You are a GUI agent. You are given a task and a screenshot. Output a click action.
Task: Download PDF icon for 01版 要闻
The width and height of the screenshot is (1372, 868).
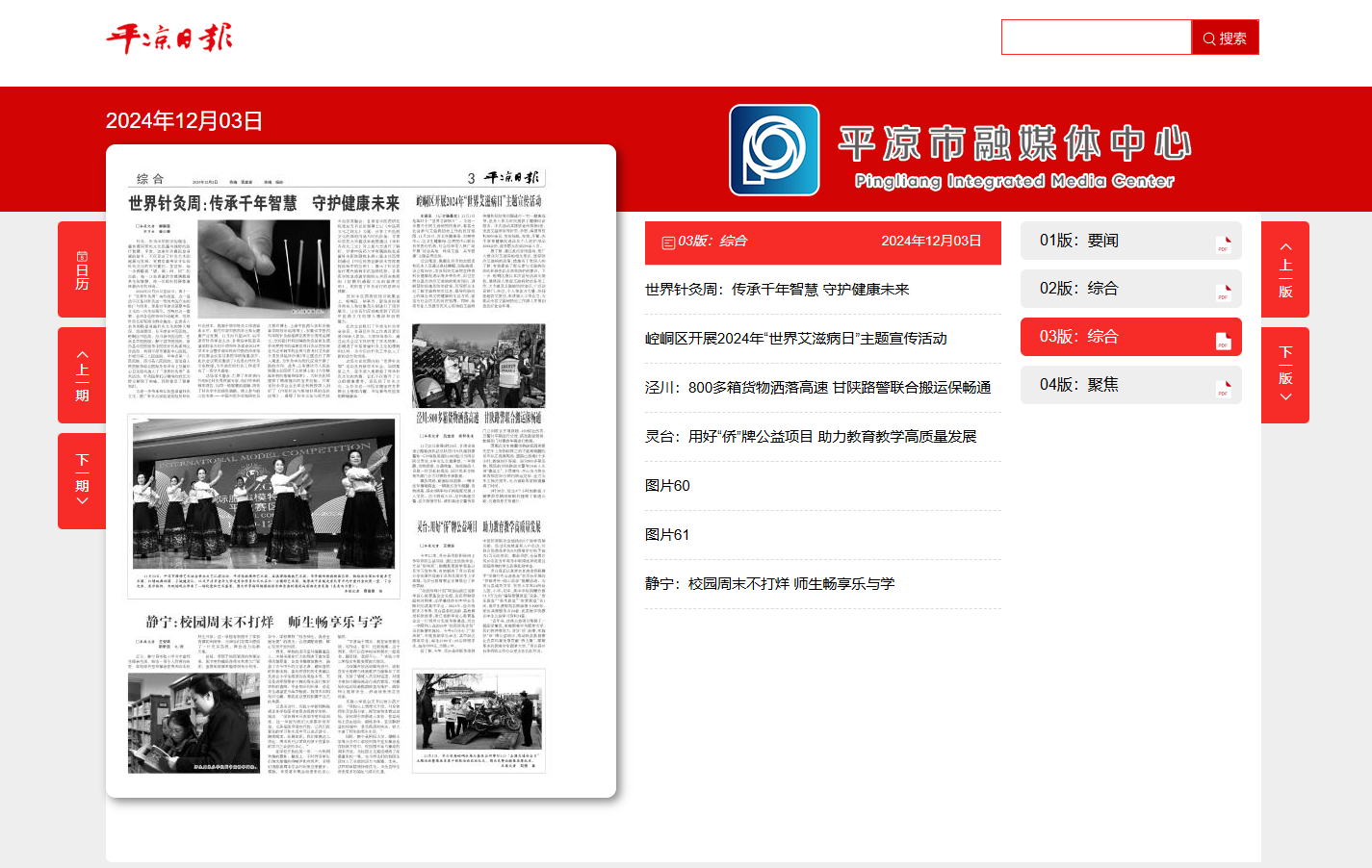pos(1223,244)
